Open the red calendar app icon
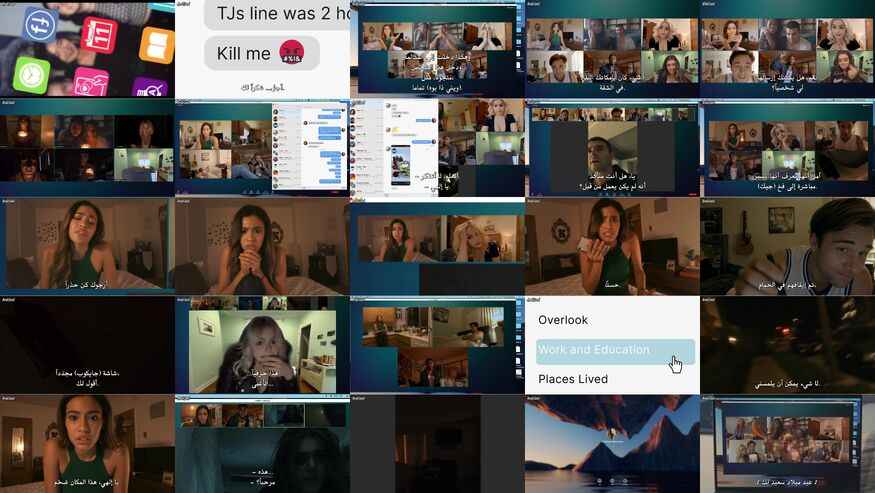Screen dimensions: 875x493 98,33
